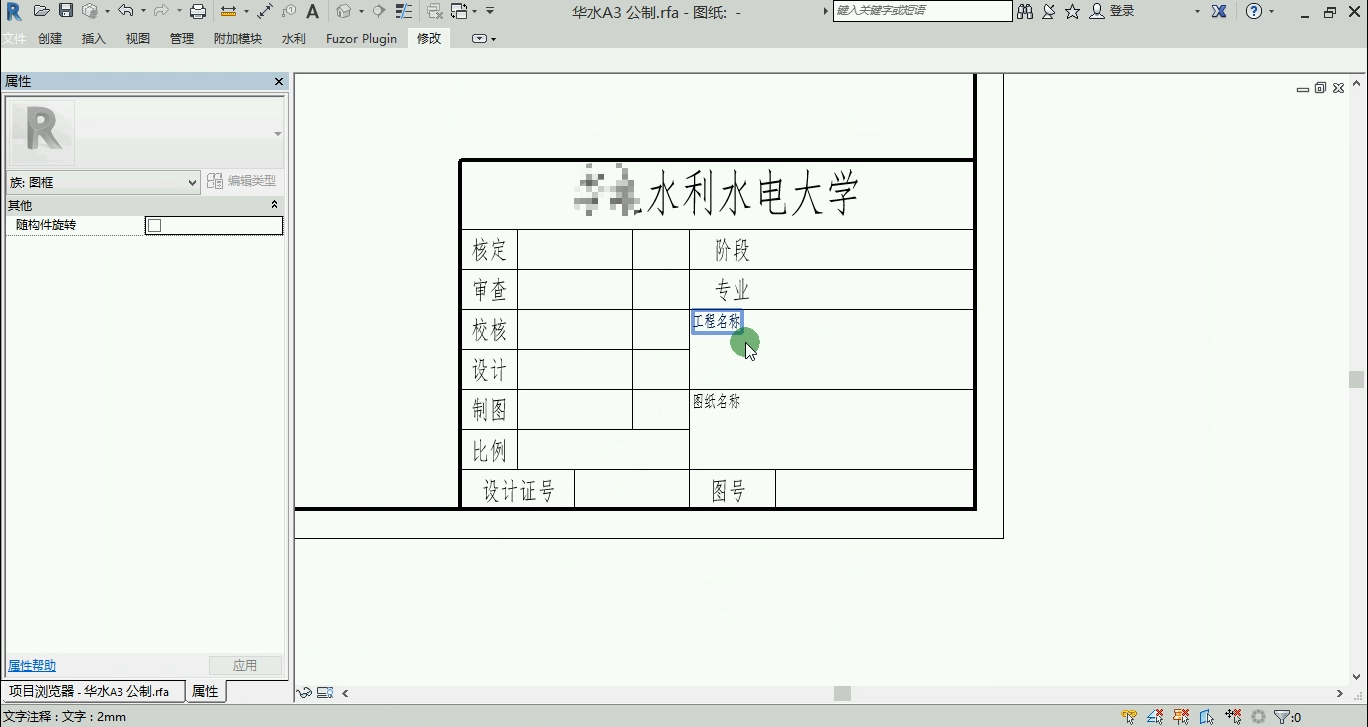Open Help question mark icon
1368x727 pixels.
(1255, 11)
